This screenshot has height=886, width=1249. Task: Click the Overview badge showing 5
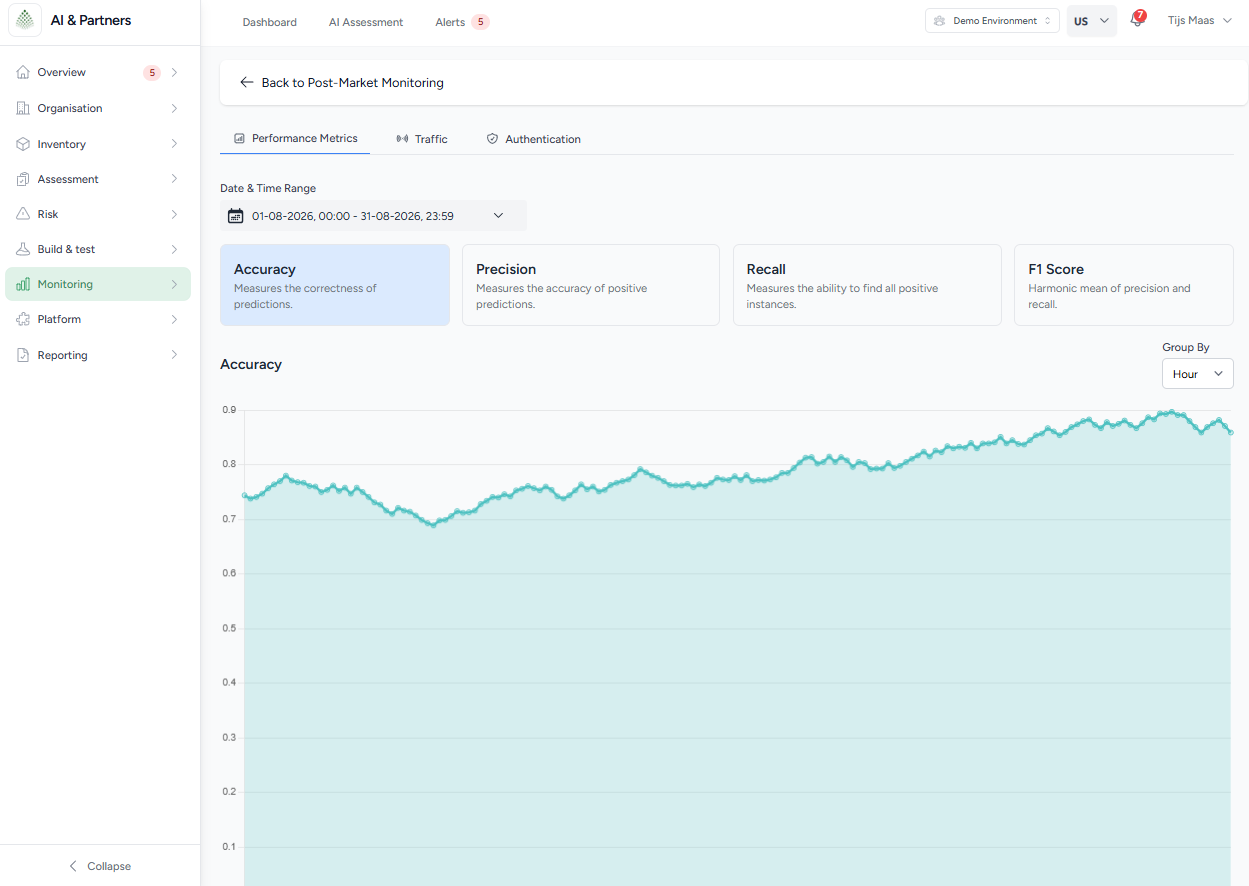152,72
